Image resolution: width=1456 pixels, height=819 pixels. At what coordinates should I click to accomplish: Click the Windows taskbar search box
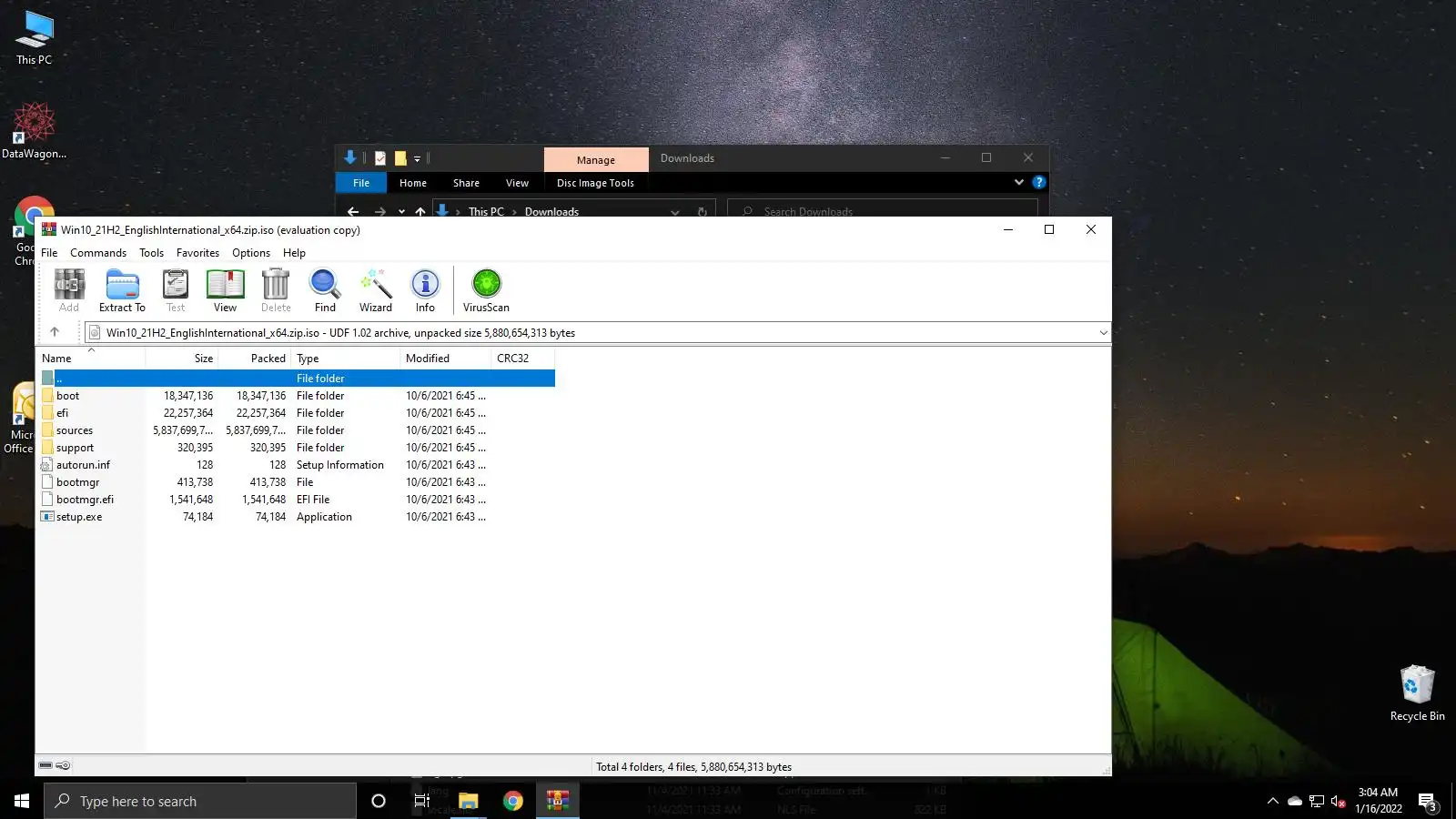(200, 801)
